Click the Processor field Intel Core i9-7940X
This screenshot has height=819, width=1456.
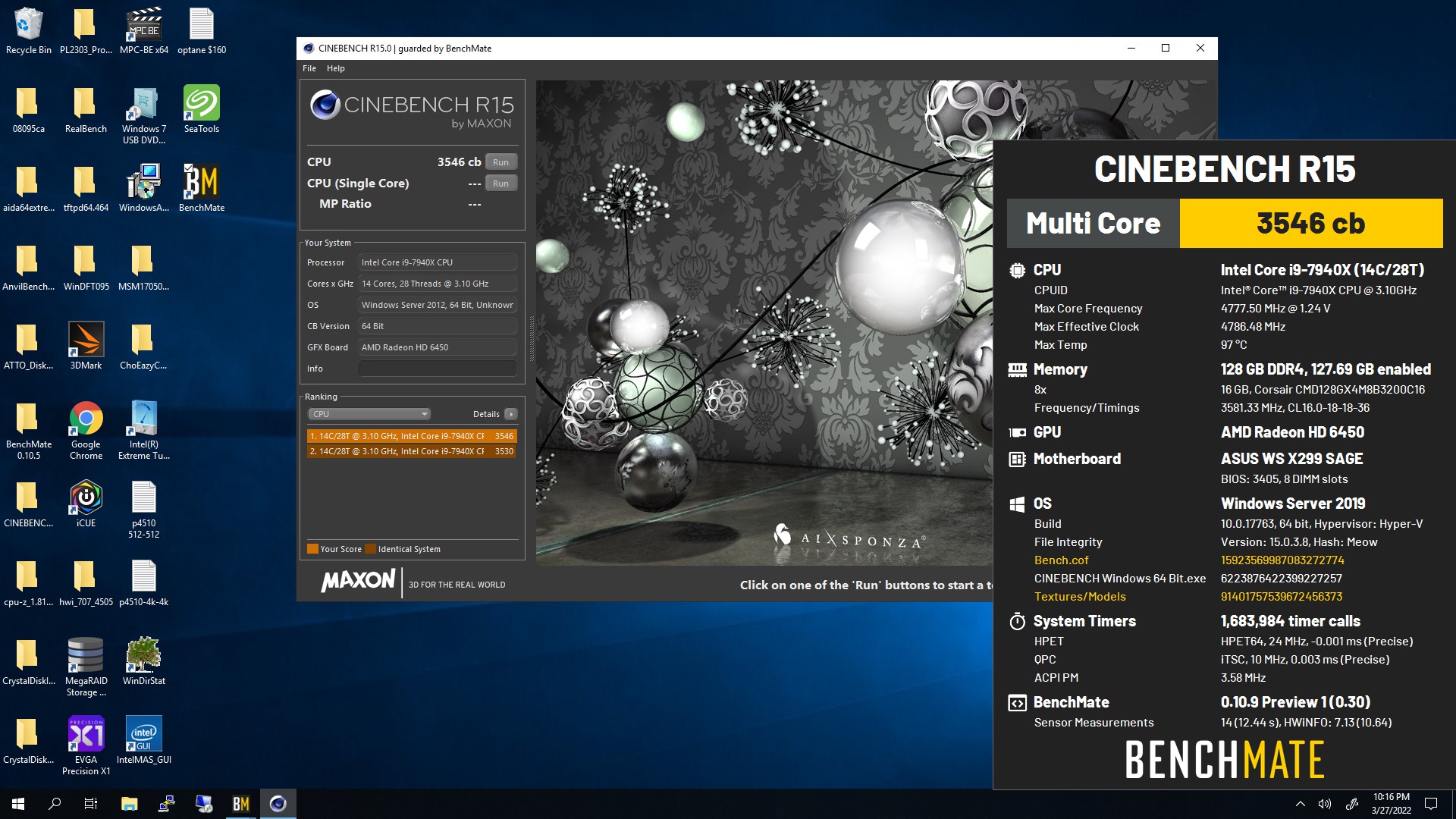[x=438, y=262]
